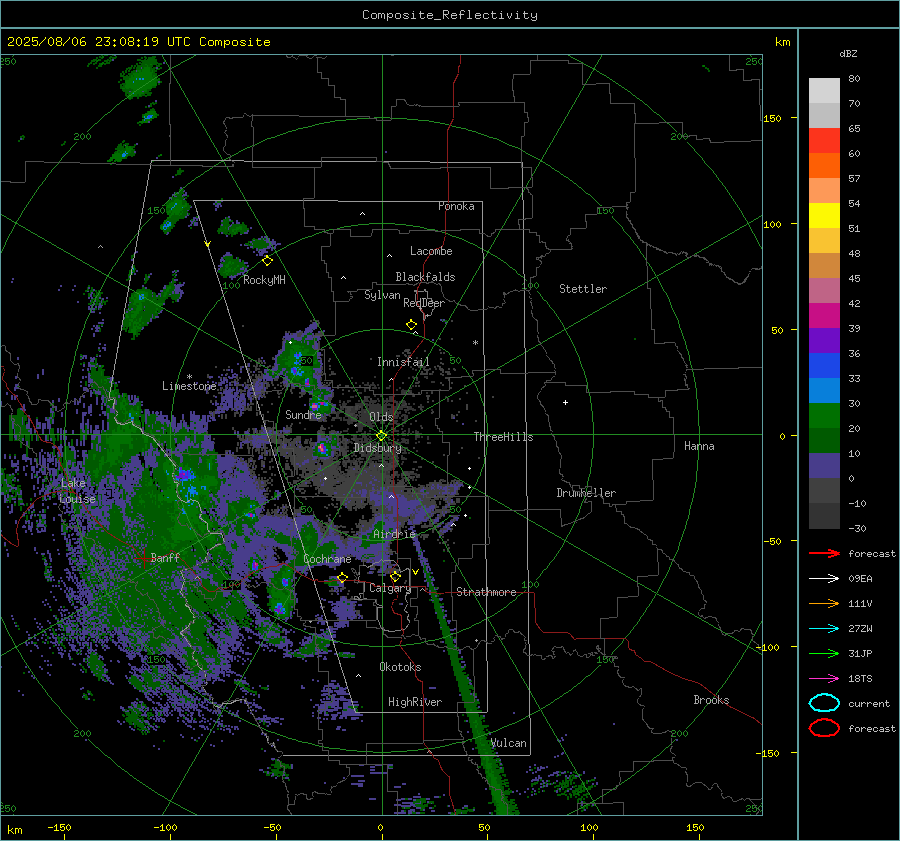Pick the red 65 dBZ color band

824,140
